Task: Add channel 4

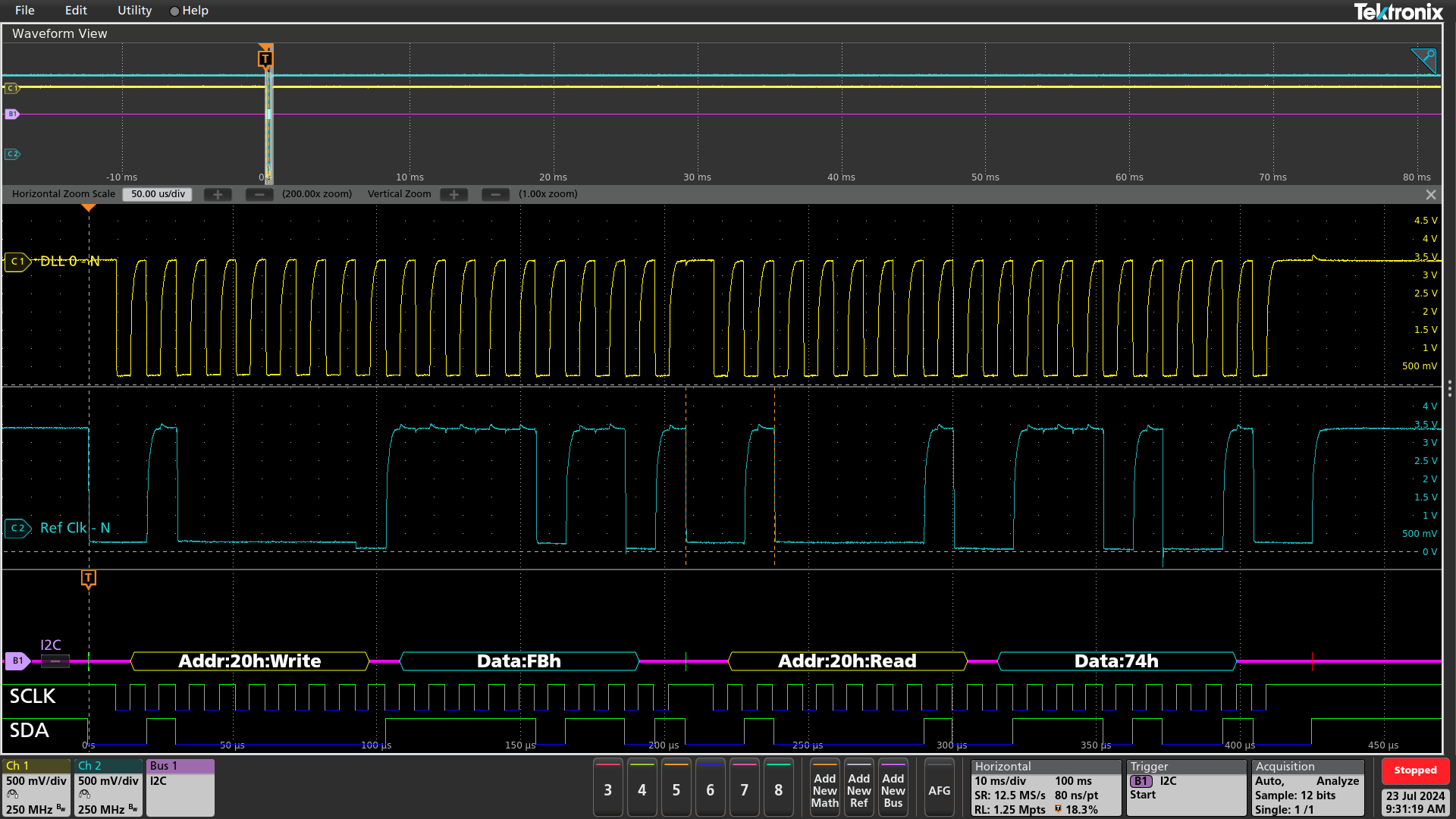Action: click(642, 788)
